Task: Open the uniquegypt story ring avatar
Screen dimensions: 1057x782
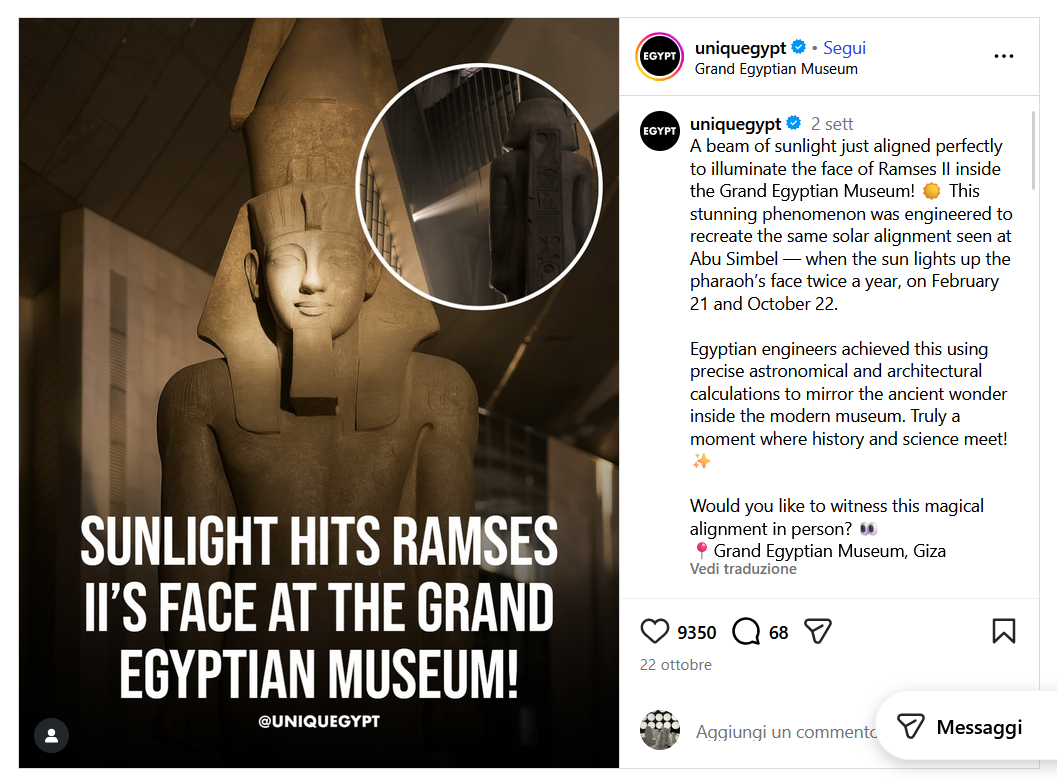Action: 659,56
